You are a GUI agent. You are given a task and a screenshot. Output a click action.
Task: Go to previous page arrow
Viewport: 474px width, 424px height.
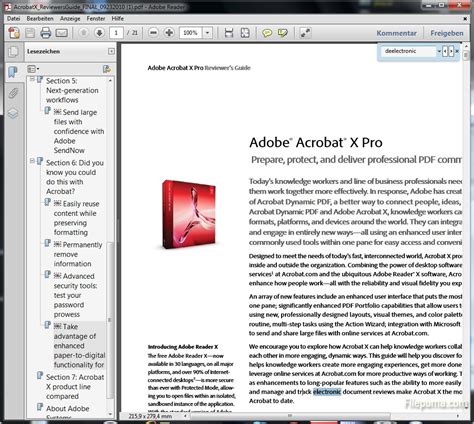(84, 33)
